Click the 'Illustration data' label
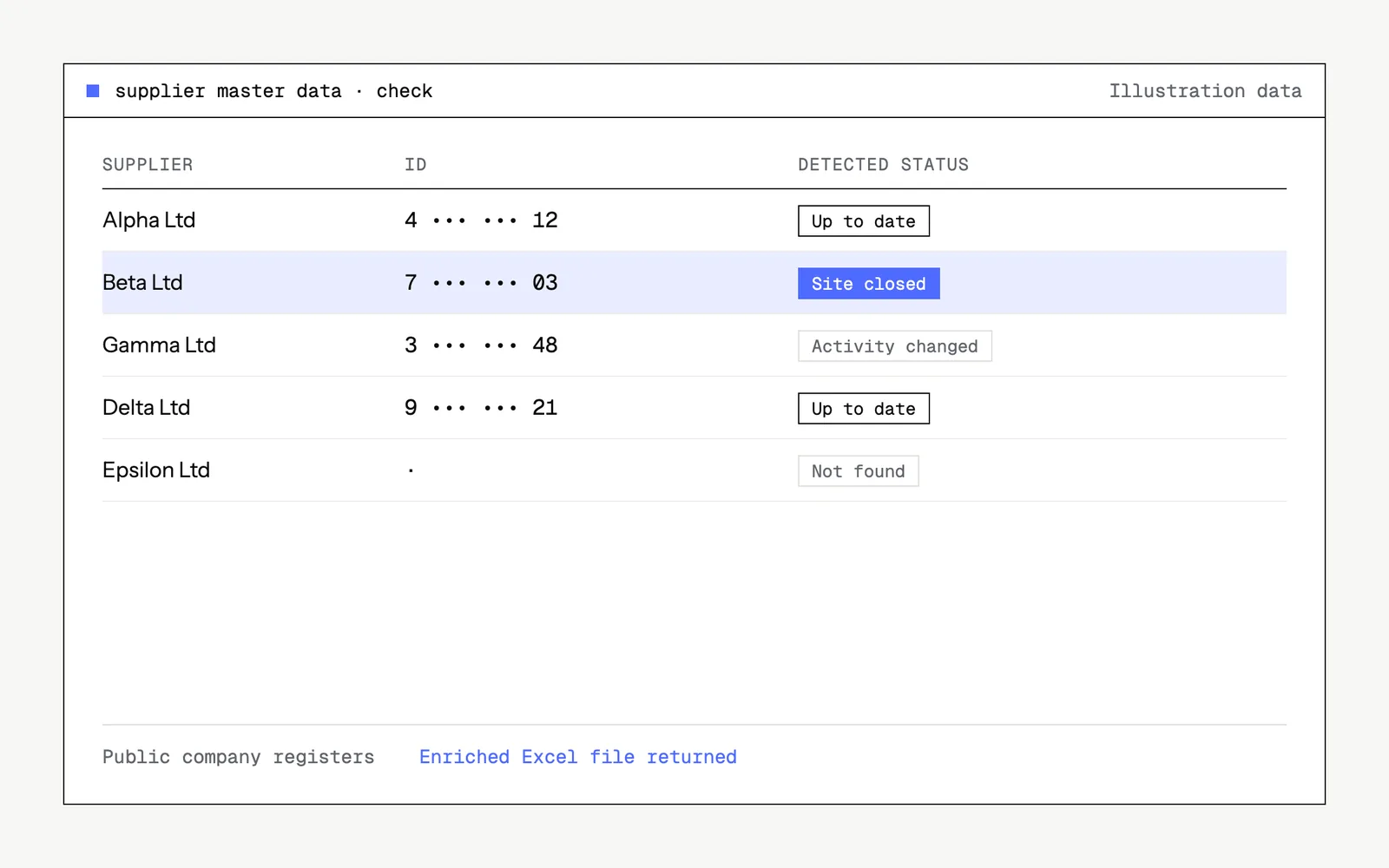 click(x=1205, y=91)
